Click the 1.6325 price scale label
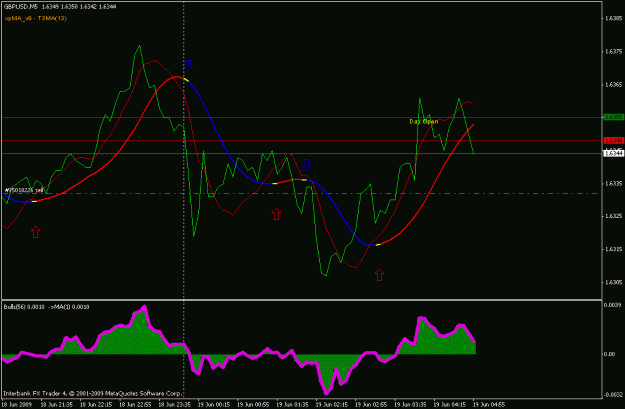625x409 pixels. click(613, 216)
